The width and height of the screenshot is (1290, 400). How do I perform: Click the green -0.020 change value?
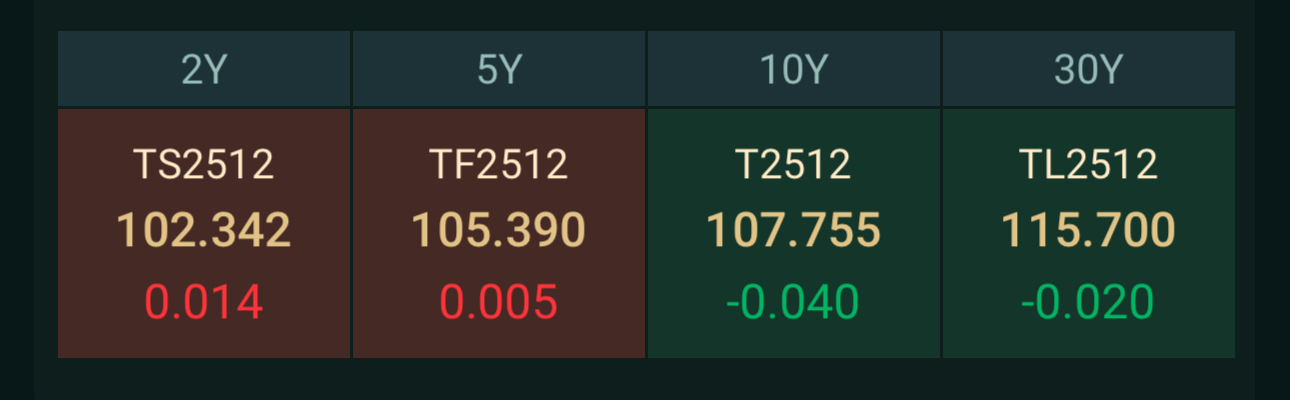click(1088, 302)
